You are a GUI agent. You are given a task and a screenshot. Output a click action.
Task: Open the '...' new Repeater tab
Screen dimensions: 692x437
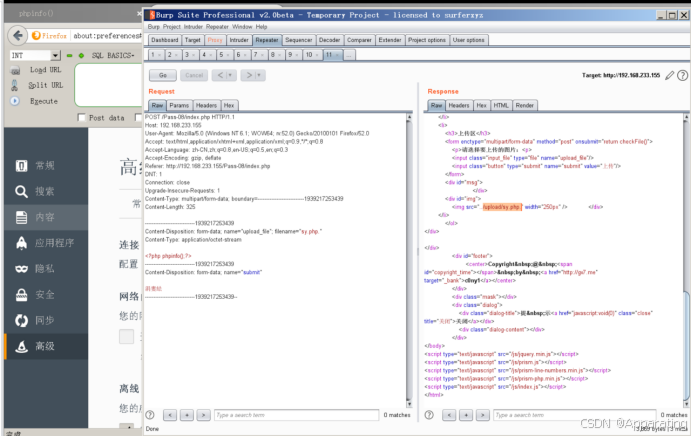(349, 55)
